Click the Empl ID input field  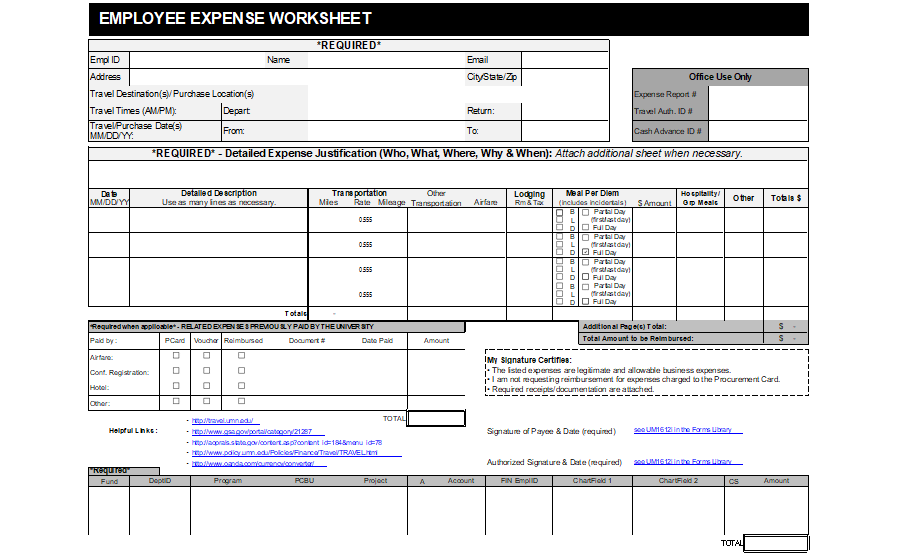(195, 60)
